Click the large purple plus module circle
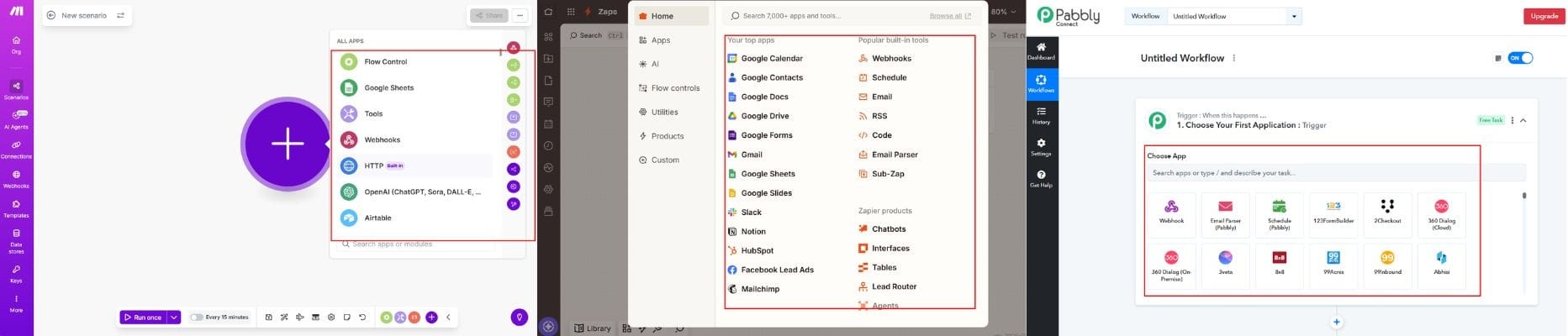The height and width of the screenshot is (336, 1568). point(287,144)
